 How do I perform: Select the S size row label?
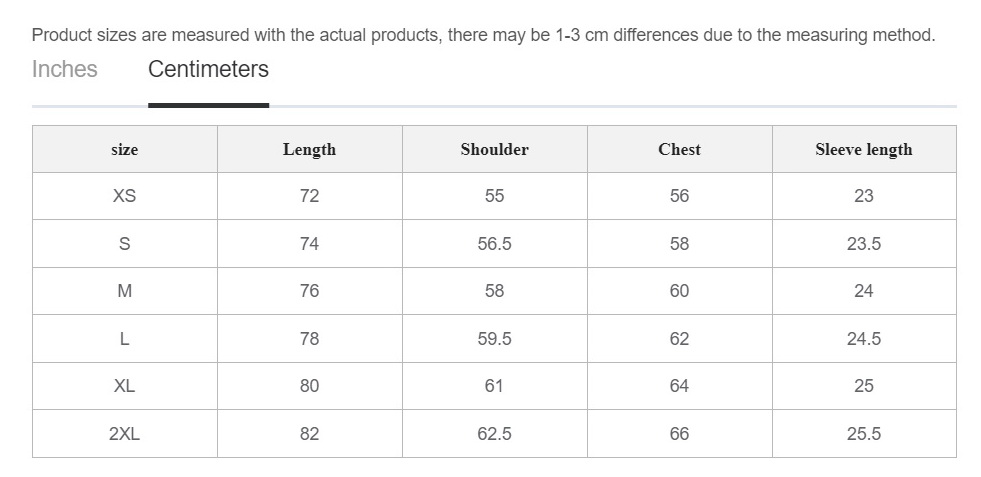coord(125,244)
